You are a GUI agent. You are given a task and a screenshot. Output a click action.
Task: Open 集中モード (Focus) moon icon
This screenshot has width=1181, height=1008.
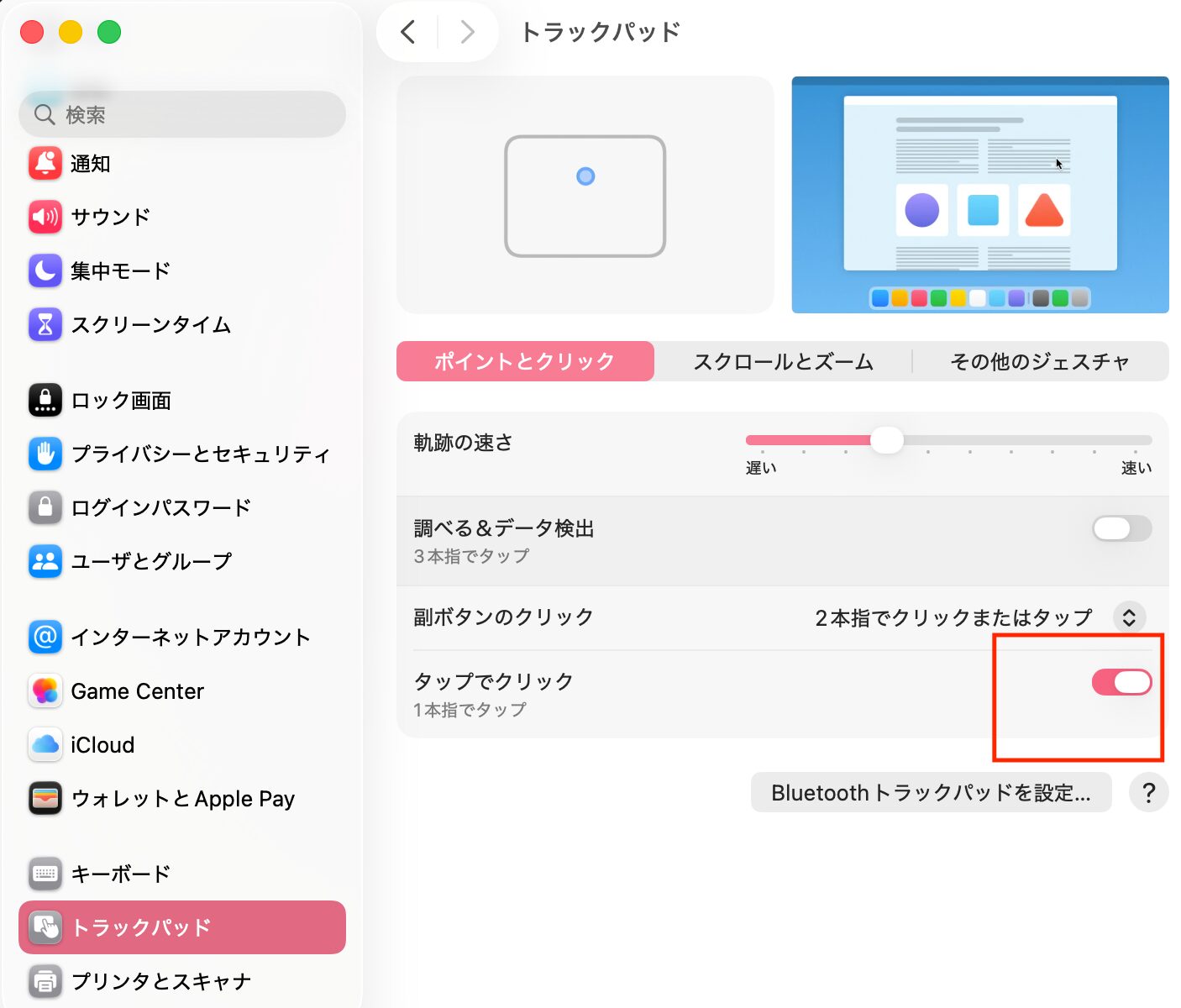(45, 270)
